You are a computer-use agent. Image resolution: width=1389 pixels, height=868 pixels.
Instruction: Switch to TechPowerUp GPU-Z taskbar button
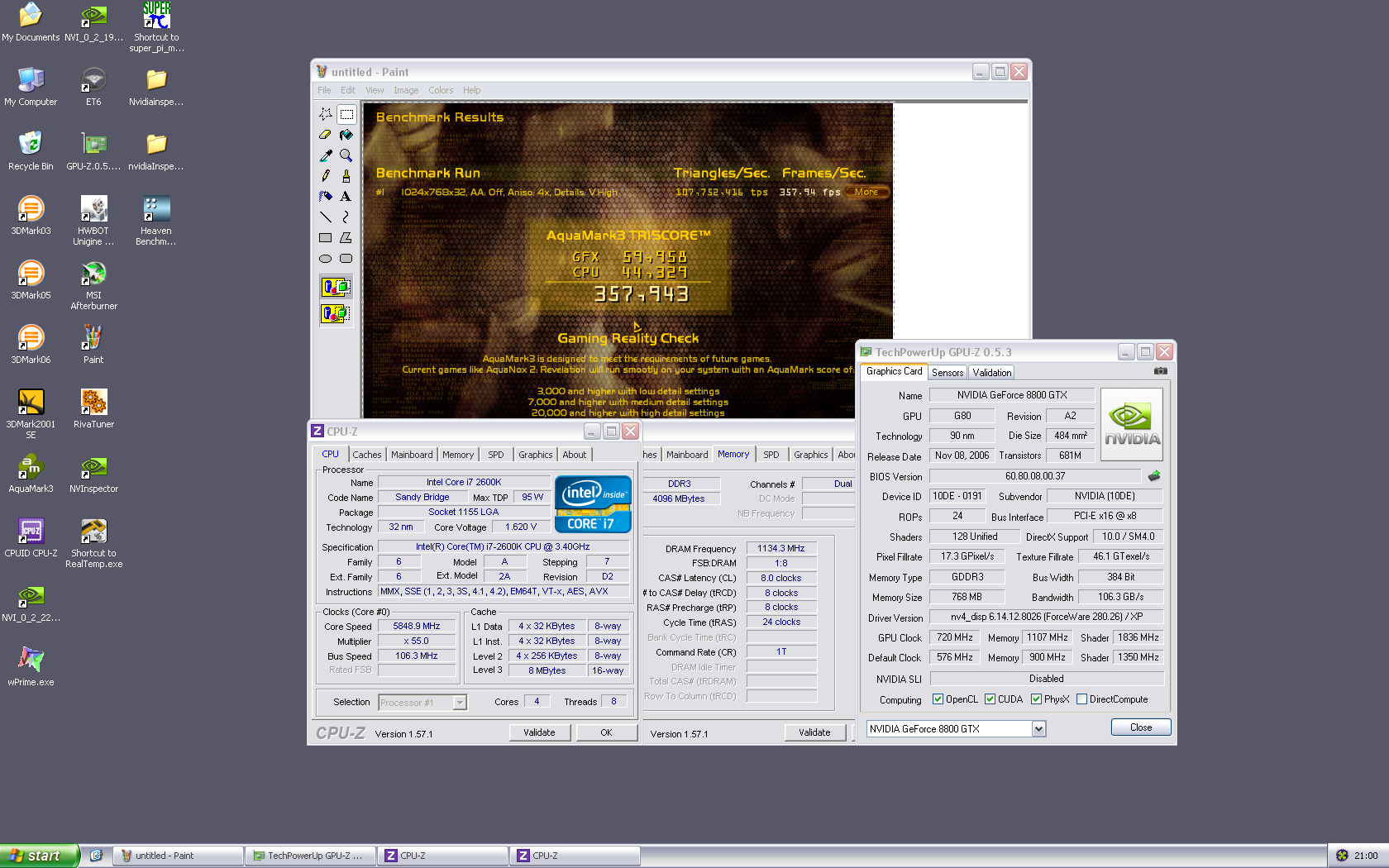pos(311,856)
